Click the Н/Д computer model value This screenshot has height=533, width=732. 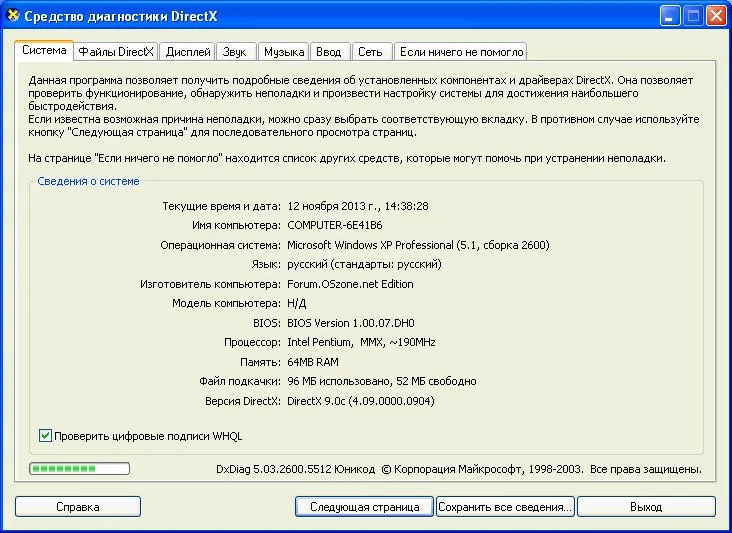(296, 303)
